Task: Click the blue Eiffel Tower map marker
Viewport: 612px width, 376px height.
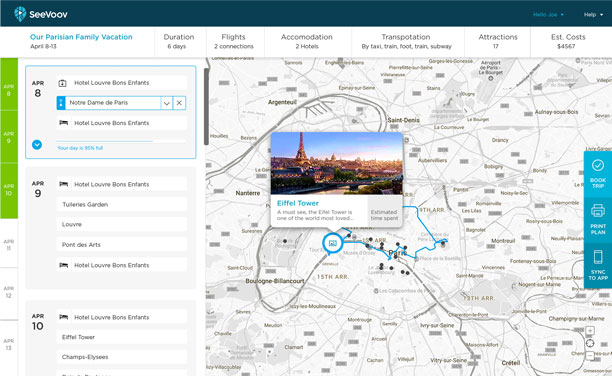Action: pos(333,244)
